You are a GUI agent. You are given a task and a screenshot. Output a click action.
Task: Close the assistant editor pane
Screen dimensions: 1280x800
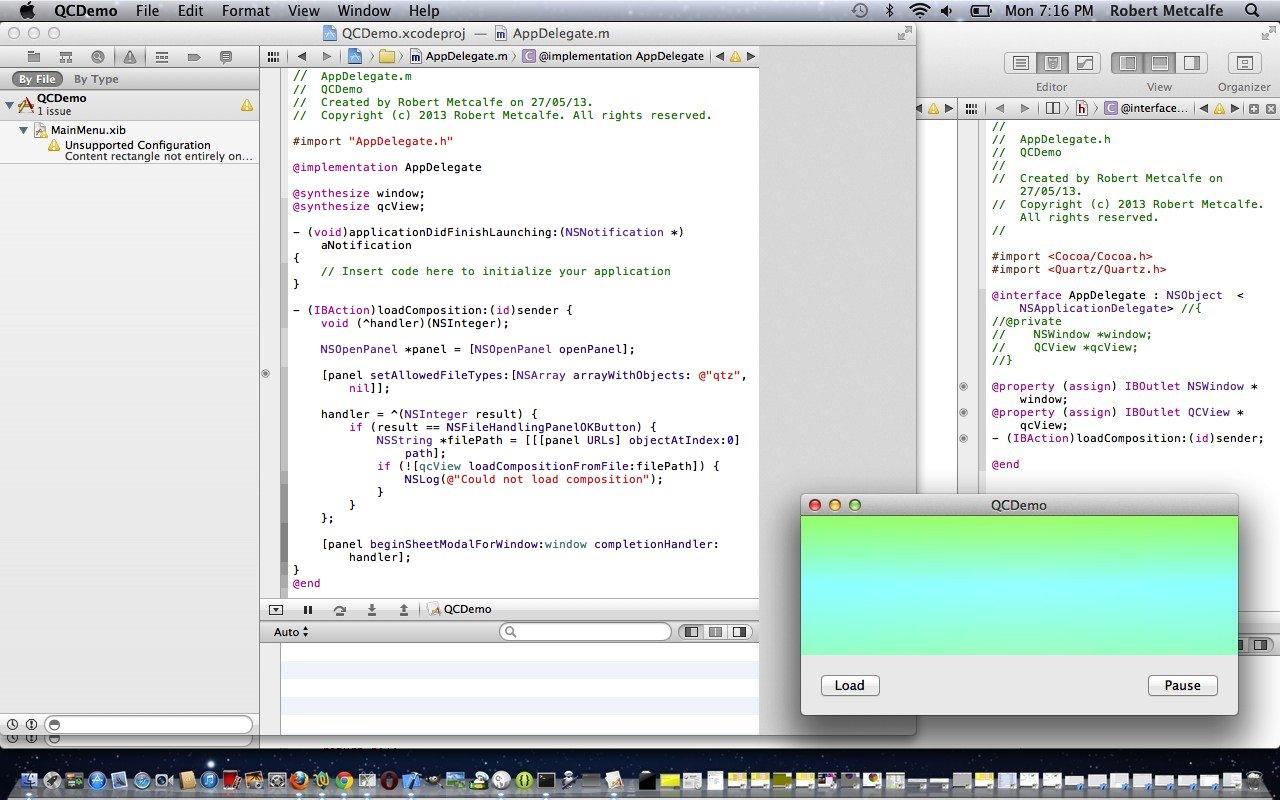1271,108
